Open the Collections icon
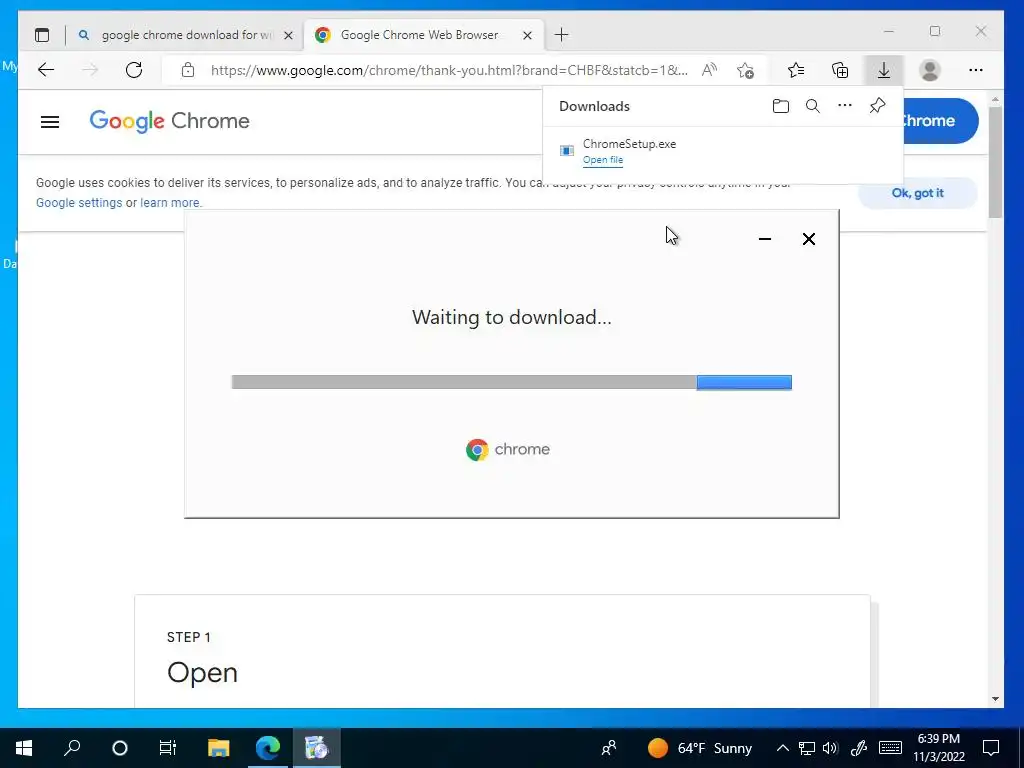Viewport: 1024px width, 768px height. (840, 70)
